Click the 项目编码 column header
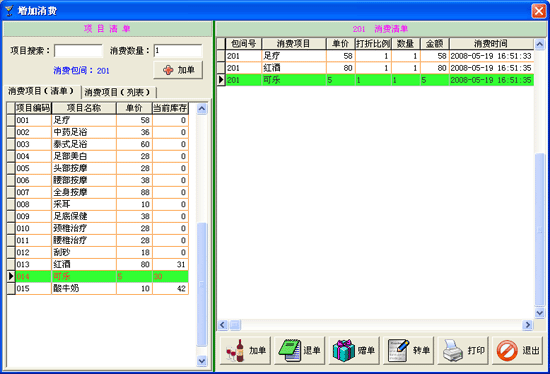550x374 pixels. click(33, 108)
